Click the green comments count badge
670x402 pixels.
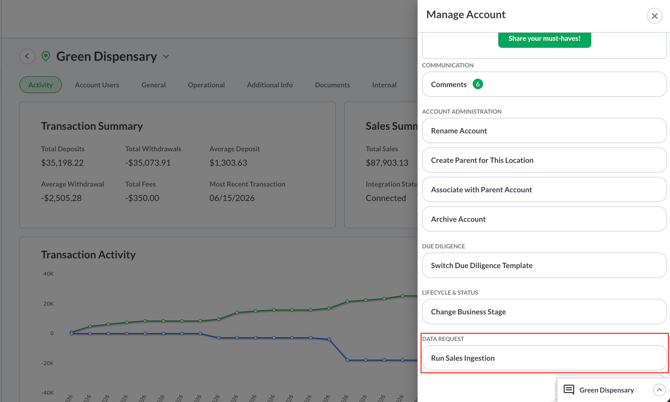478,84
